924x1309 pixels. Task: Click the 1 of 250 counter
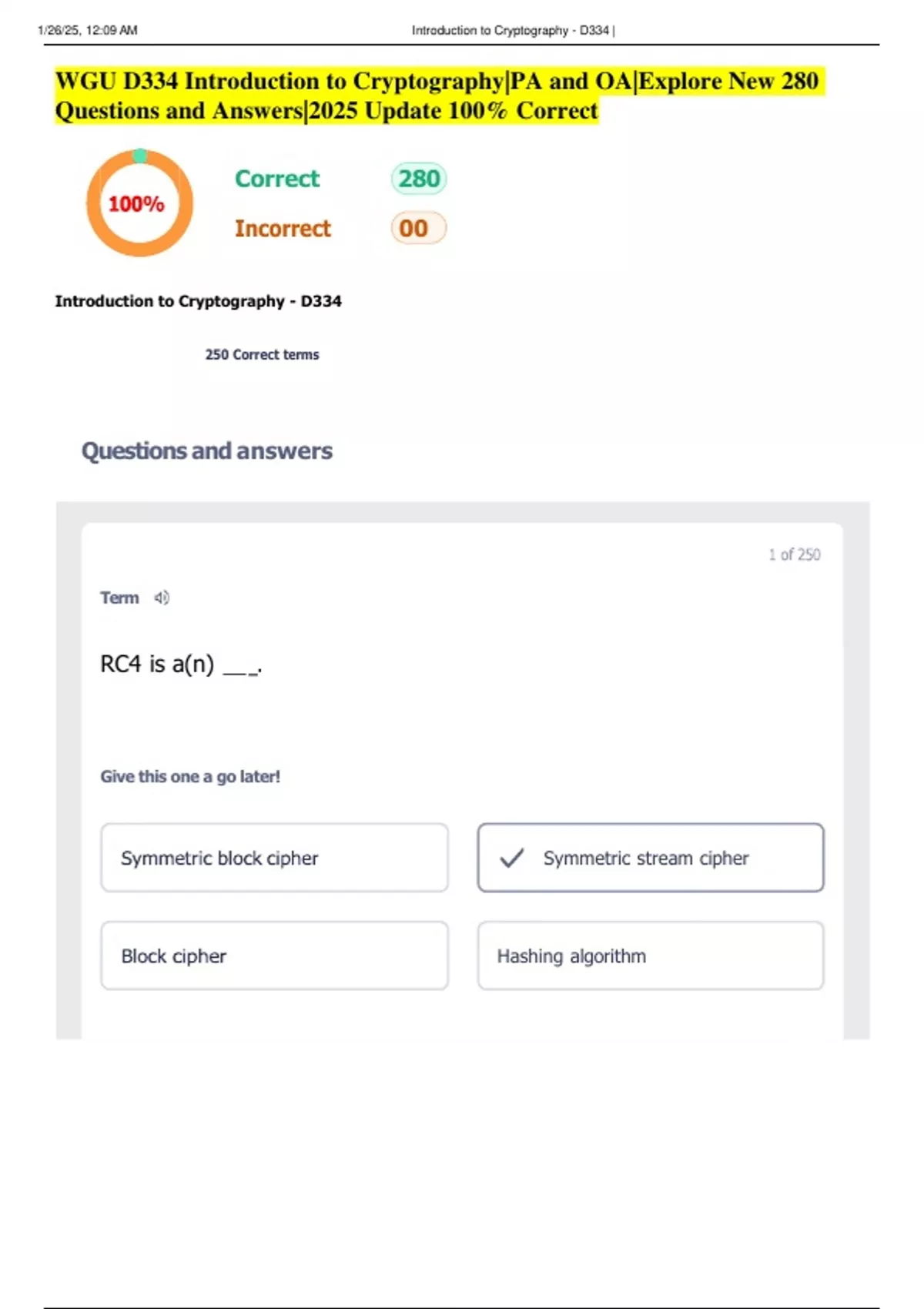click(x=794, y=554)
